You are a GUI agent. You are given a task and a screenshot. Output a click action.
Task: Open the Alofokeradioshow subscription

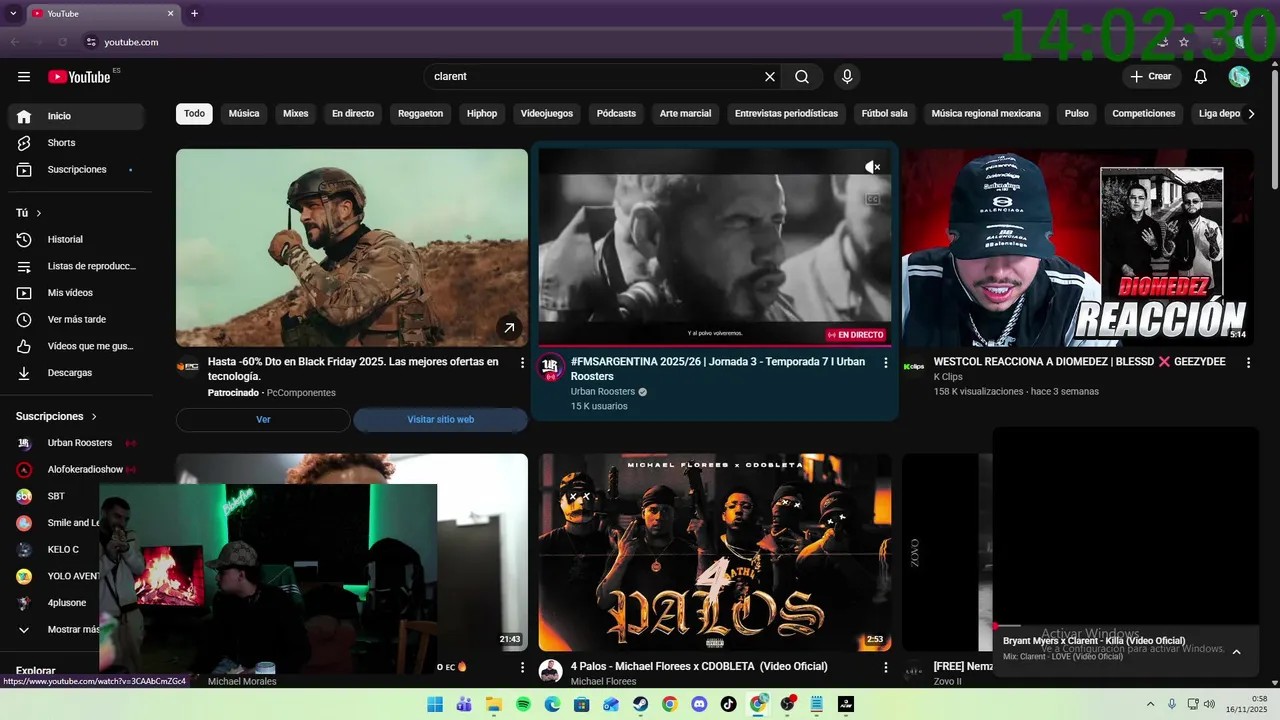76,470
